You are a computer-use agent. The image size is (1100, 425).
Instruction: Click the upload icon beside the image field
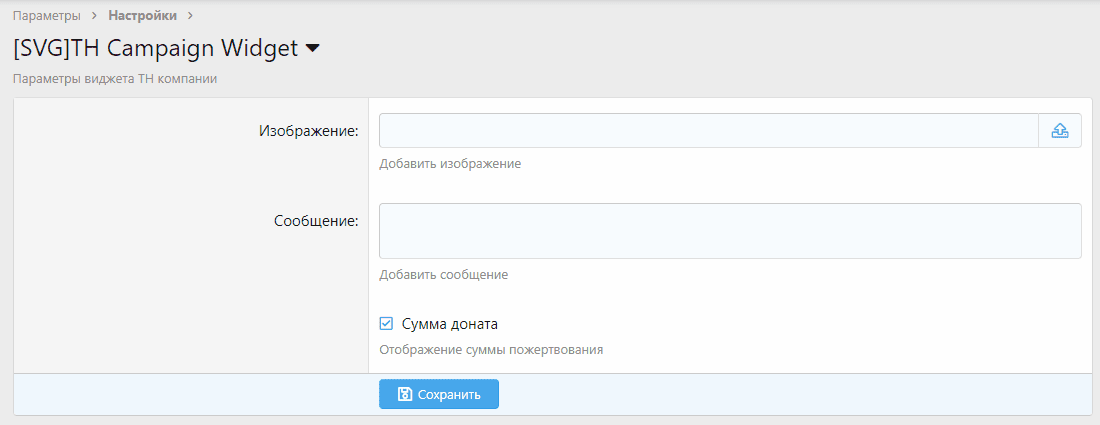(x=1060, y=131)
